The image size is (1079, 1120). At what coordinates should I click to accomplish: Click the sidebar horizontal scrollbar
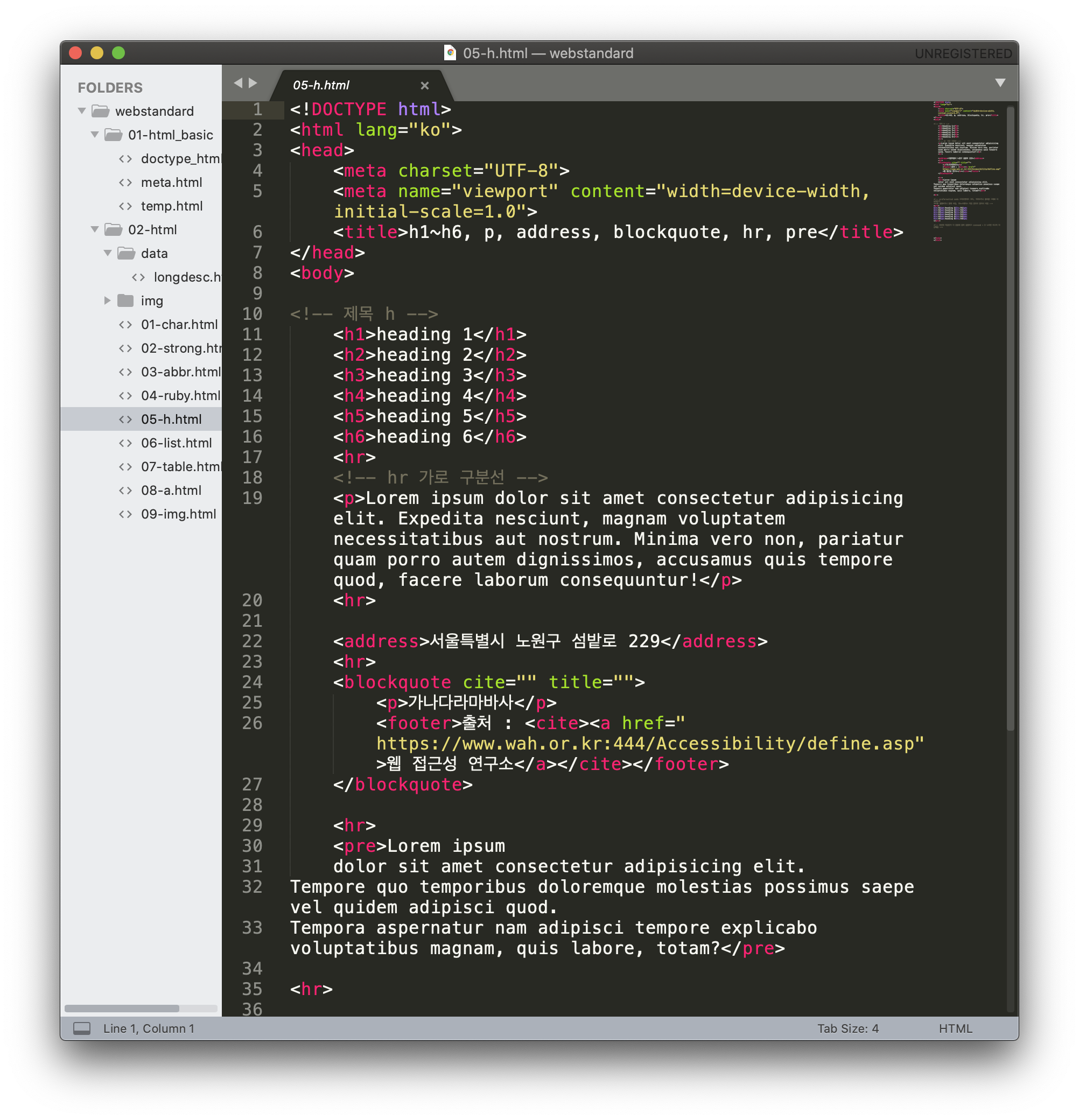[x=122, y=1009]
